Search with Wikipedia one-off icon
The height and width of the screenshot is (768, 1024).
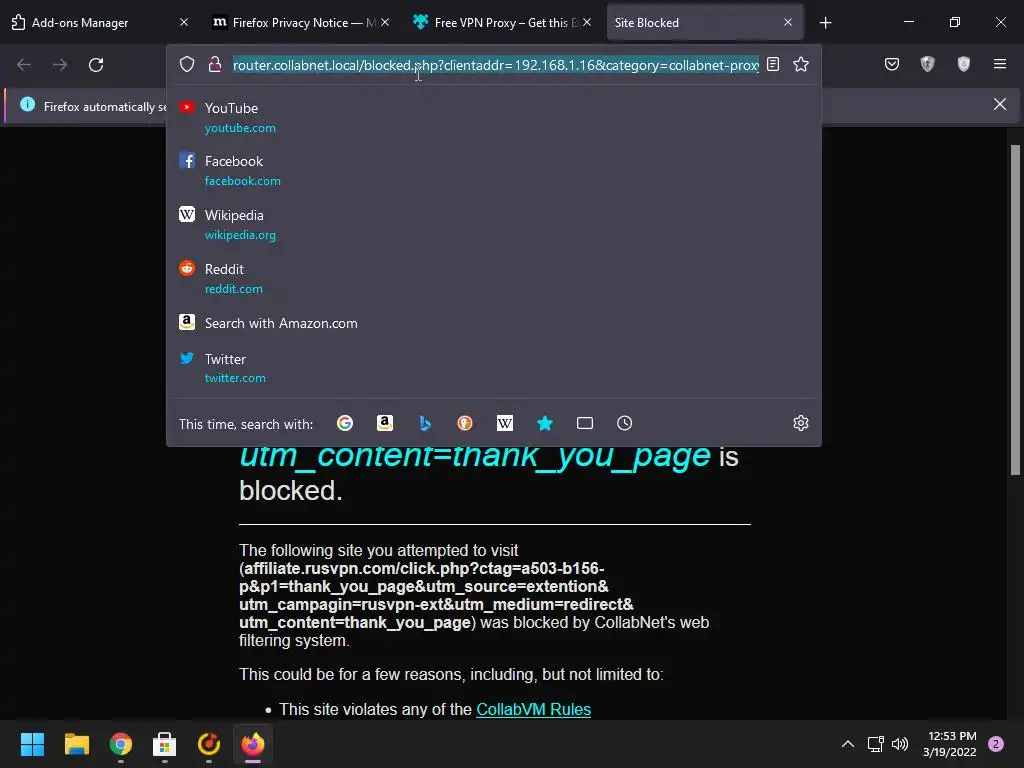pos(505,423)
